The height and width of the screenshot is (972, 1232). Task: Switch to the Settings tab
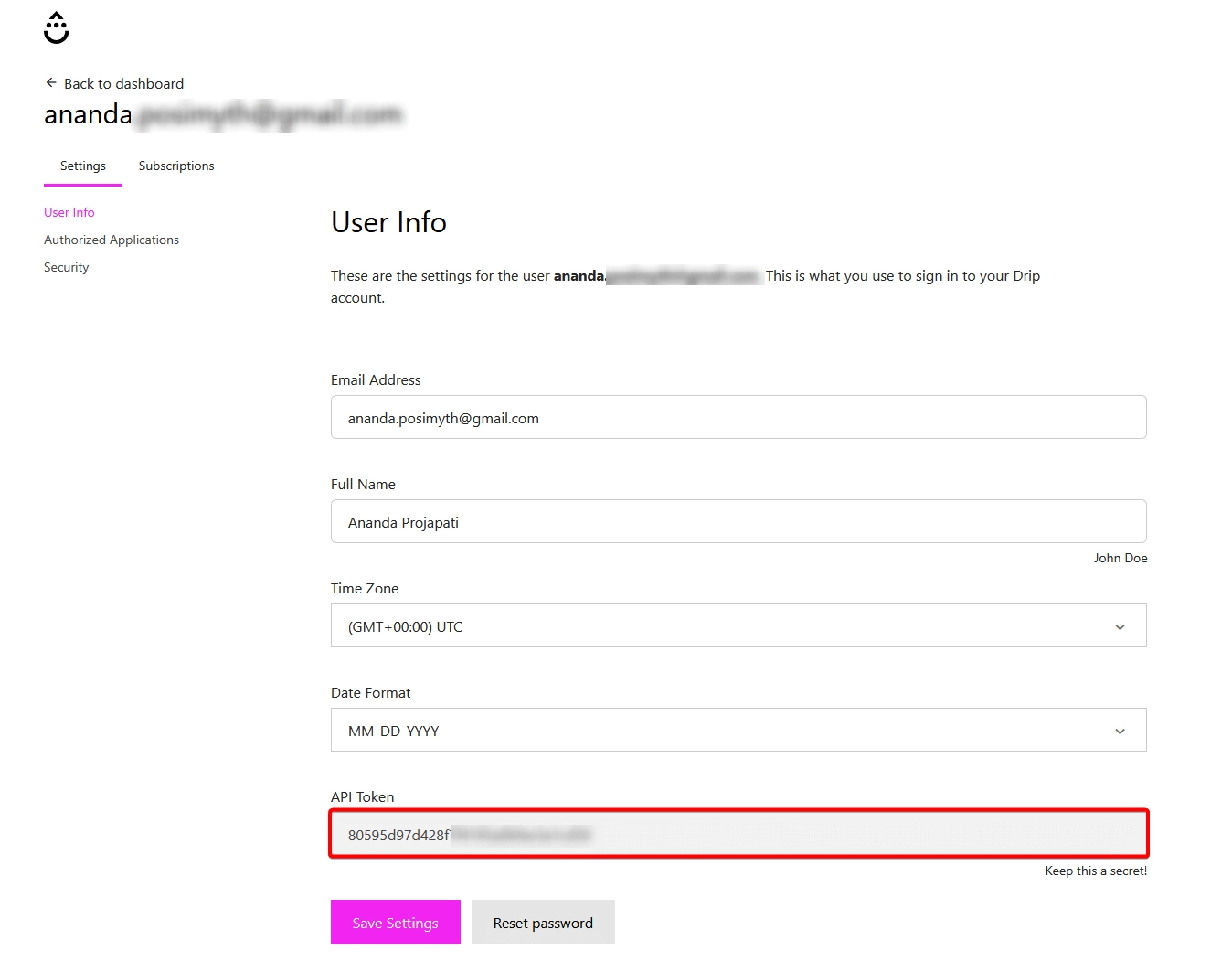pos(82,166)
